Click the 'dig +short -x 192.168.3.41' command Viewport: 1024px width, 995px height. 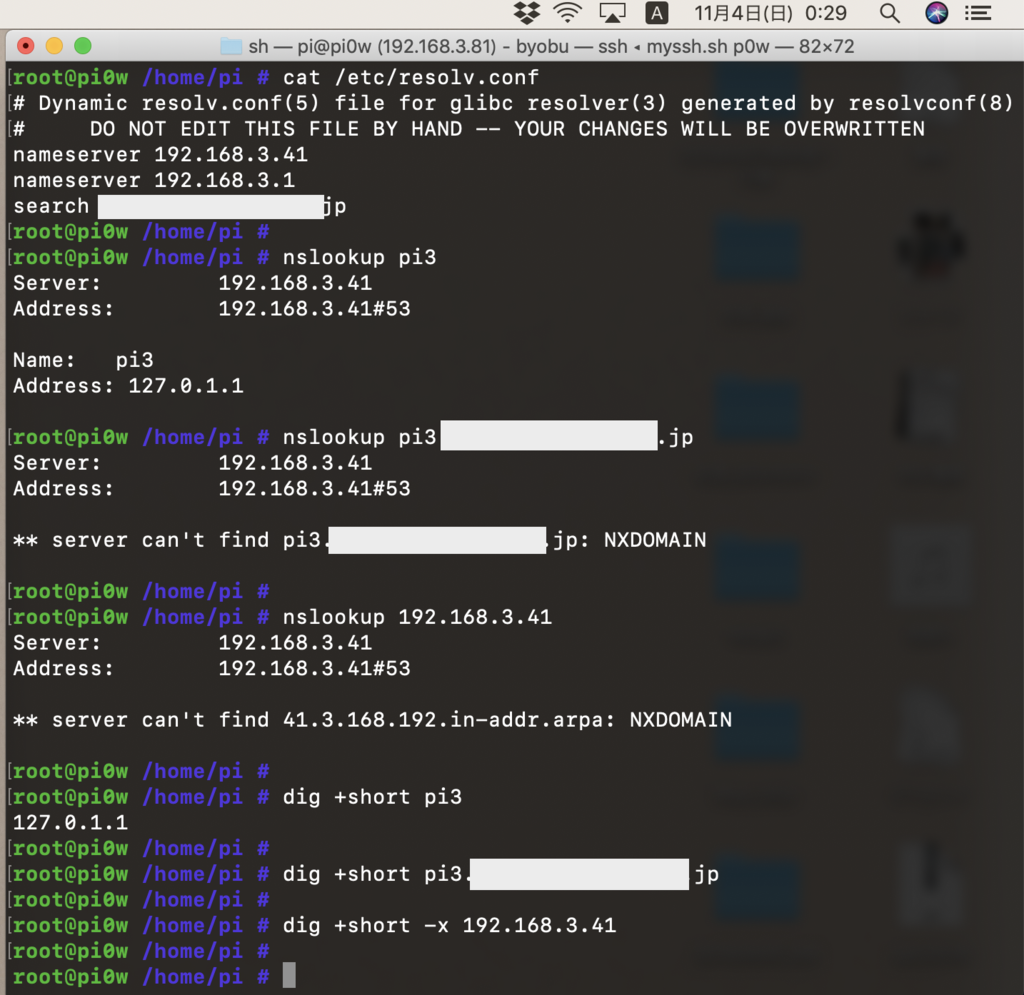449,926
